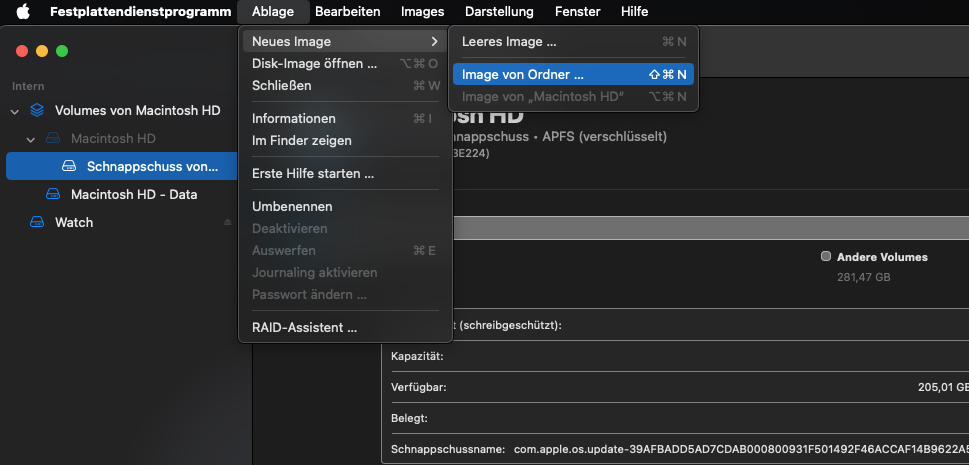The width and height of the screenshot is (969, 465).
Task: Click the 281,47 GB value
Action: (x=863, y=278)
